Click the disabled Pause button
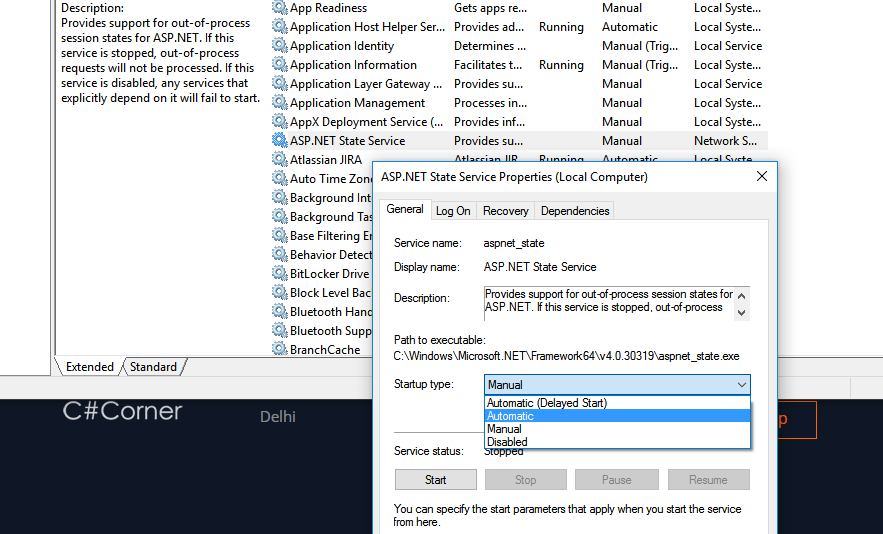The width and height of the screenshot is (883, 534). tap(617, 480)
